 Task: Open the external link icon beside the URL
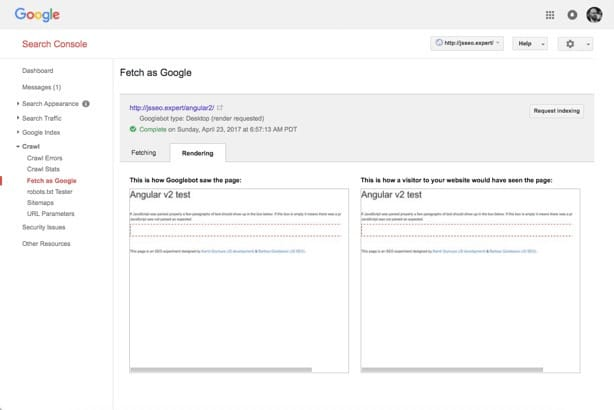pyautogui.click(x=220, y=107)
